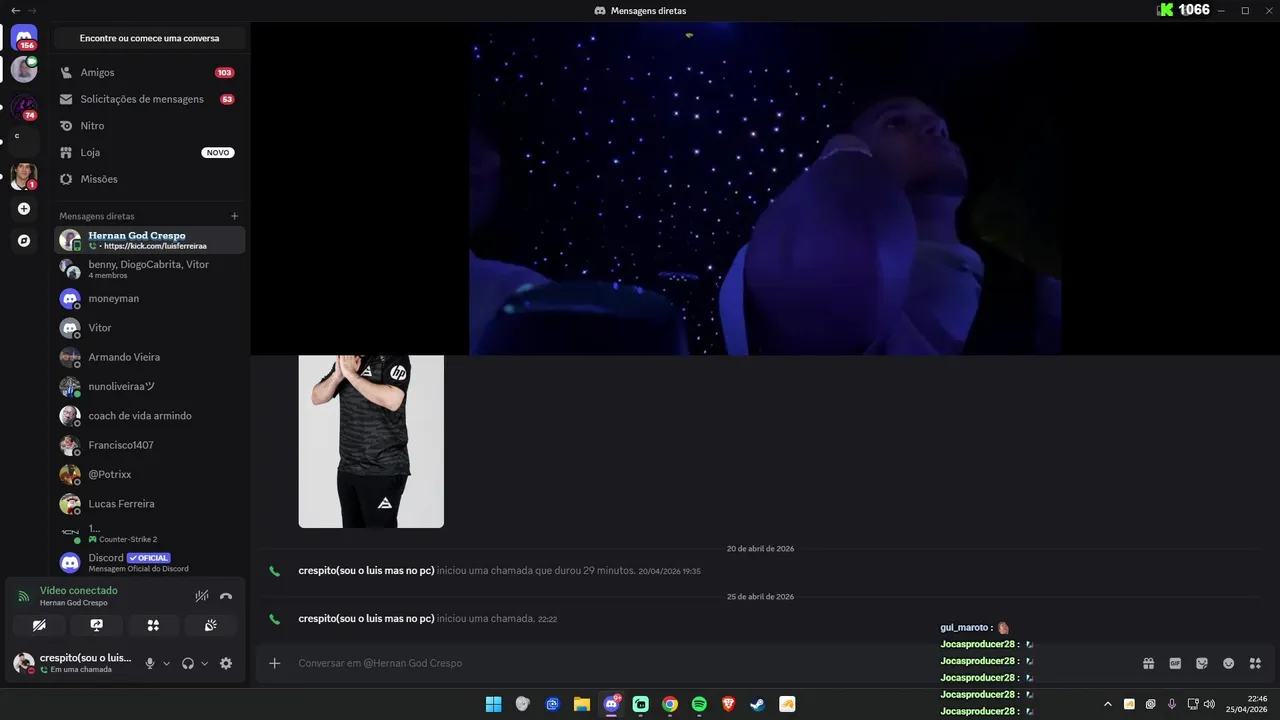Image resolution: width=1280 pixels, height=720 pixels.
Task: Open the Armando Vieira conversation
Action: click(x=149, y=357)
